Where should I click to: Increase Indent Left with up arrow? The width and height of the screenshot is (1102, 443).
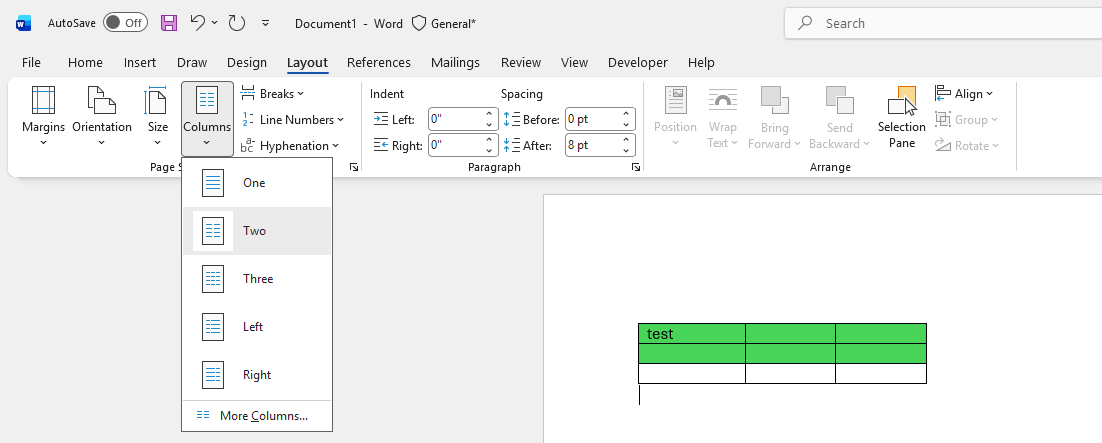click(x=489, y=114)
